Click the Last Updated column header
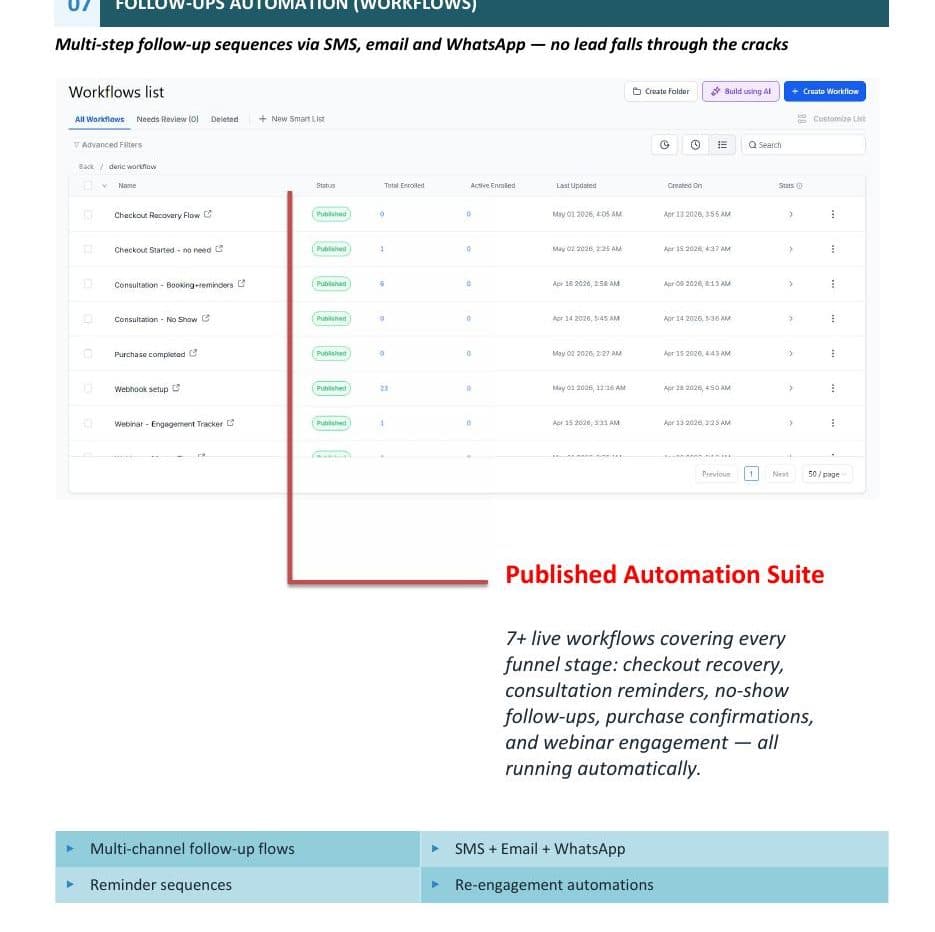Image resolution: width=935 pixels, height=932 pixels. [576, 186]
